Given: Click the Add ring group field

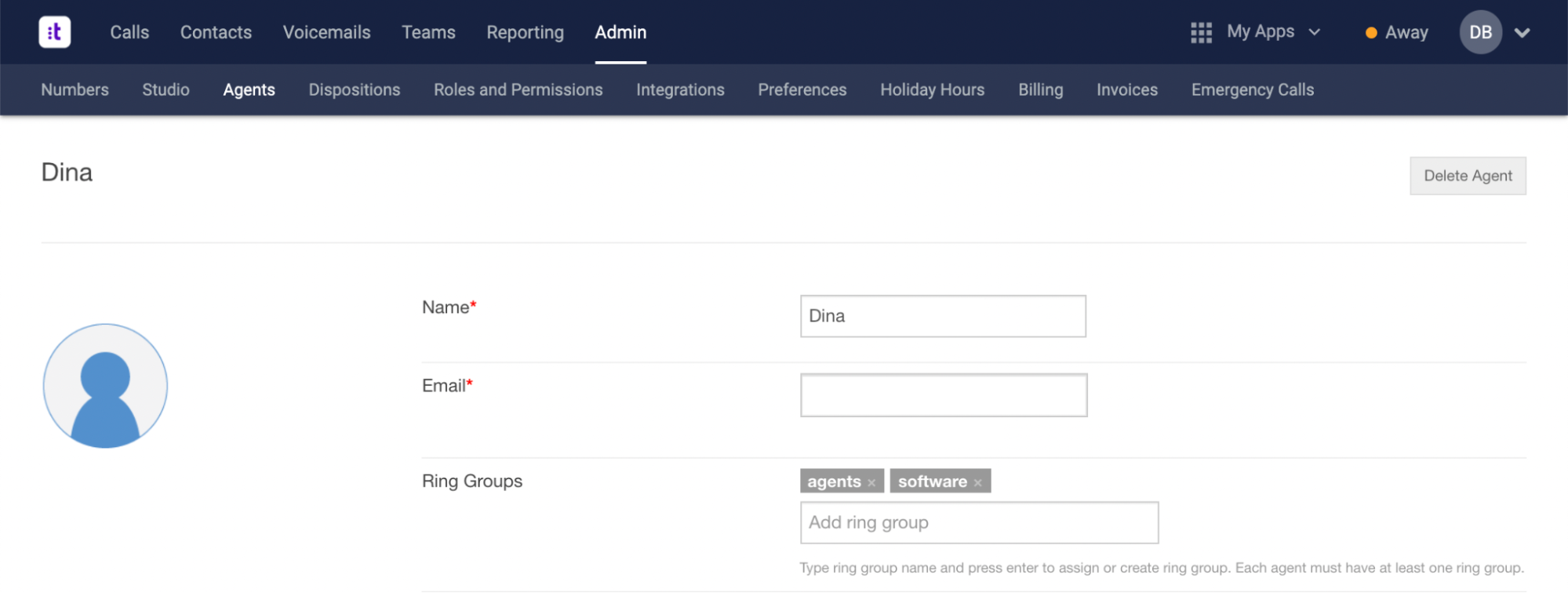Looking at the screenshot, I should coord(979,522).
